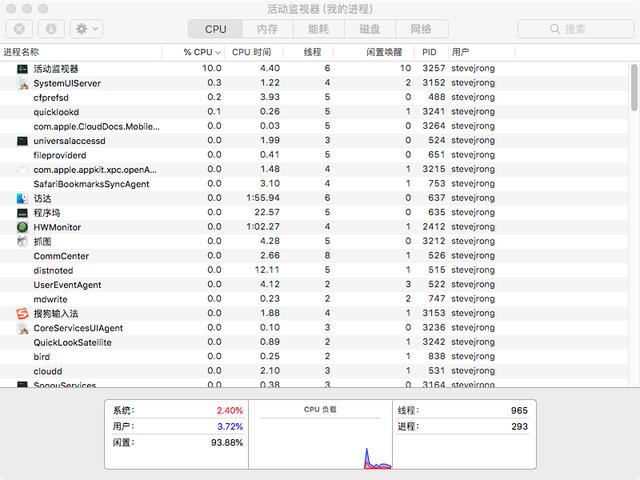640x480 pixels.
Task: Select the cfprefsd process row
Action: point(314,98)
